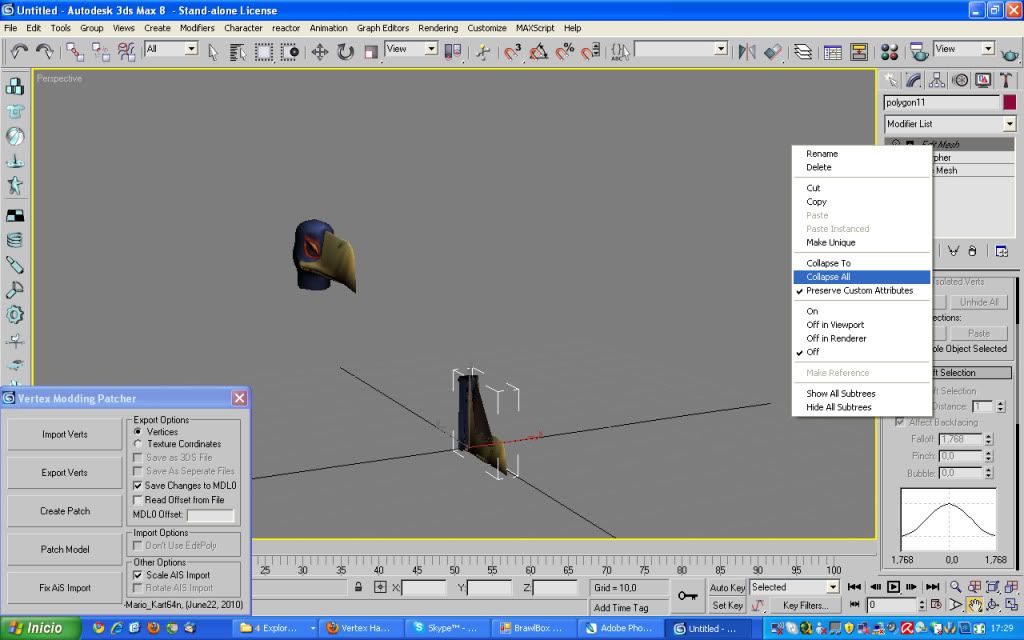1024x640 pixels.
Task: Toggle absolute/offset transform type-in mode
Action: pyautogui.click(x=380, y=587)
